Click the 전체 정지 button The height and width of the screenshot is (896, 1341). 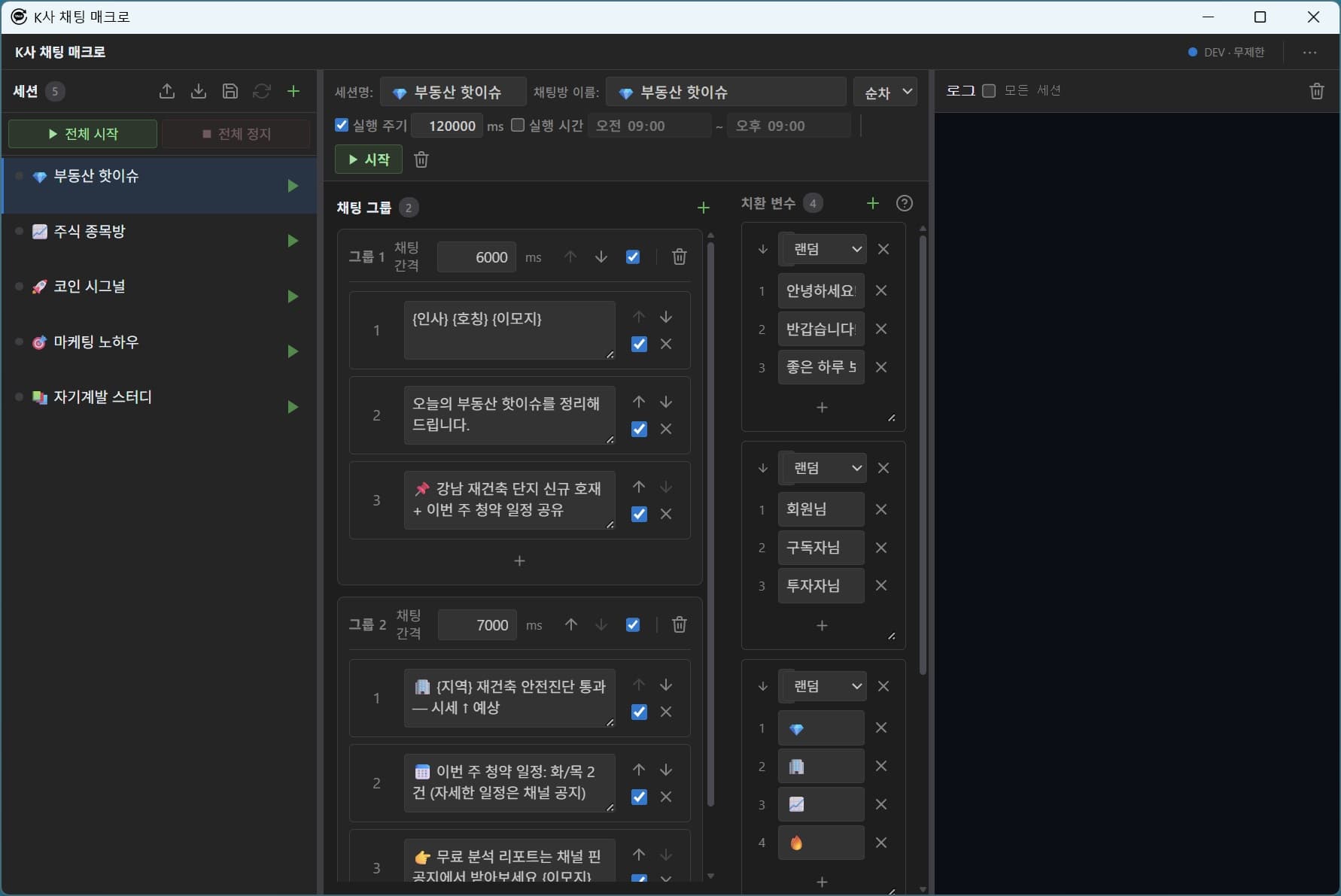236,134
